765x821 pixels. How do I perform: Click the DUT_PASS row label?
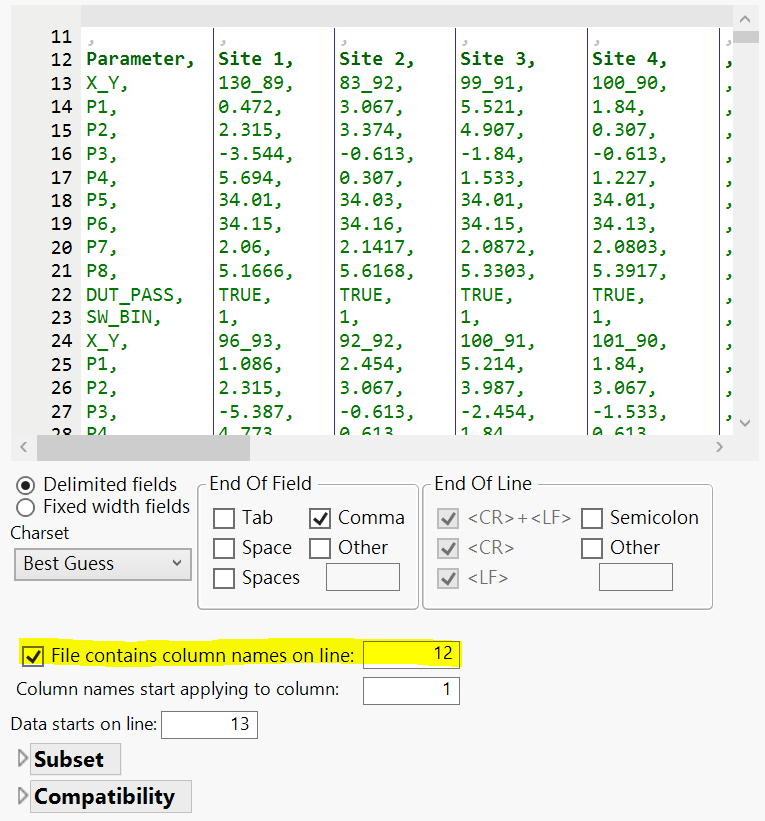pyautogui.click(x=135, y=295)
